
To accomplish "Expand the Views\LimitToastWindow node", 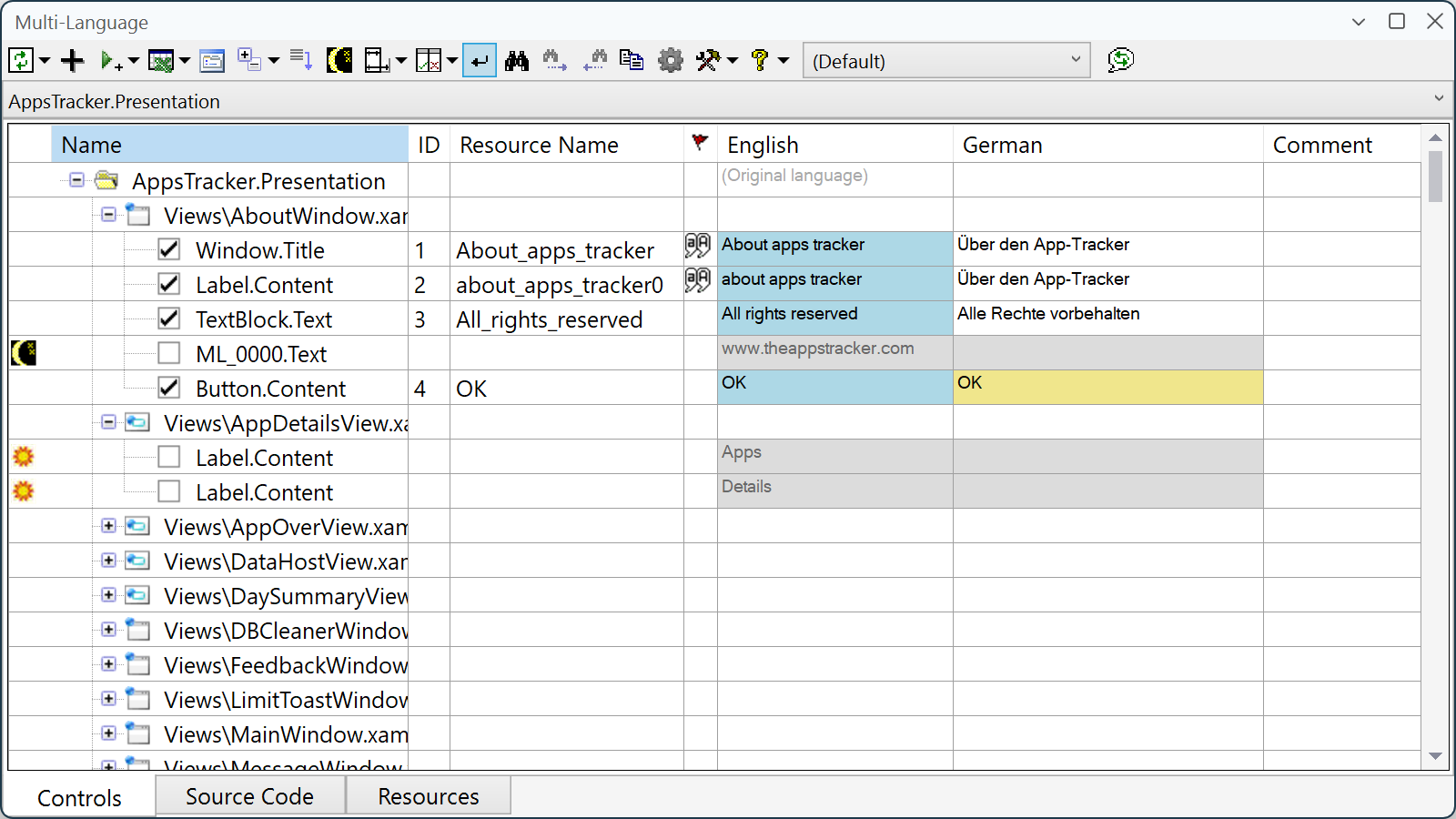I will [109, 699].
